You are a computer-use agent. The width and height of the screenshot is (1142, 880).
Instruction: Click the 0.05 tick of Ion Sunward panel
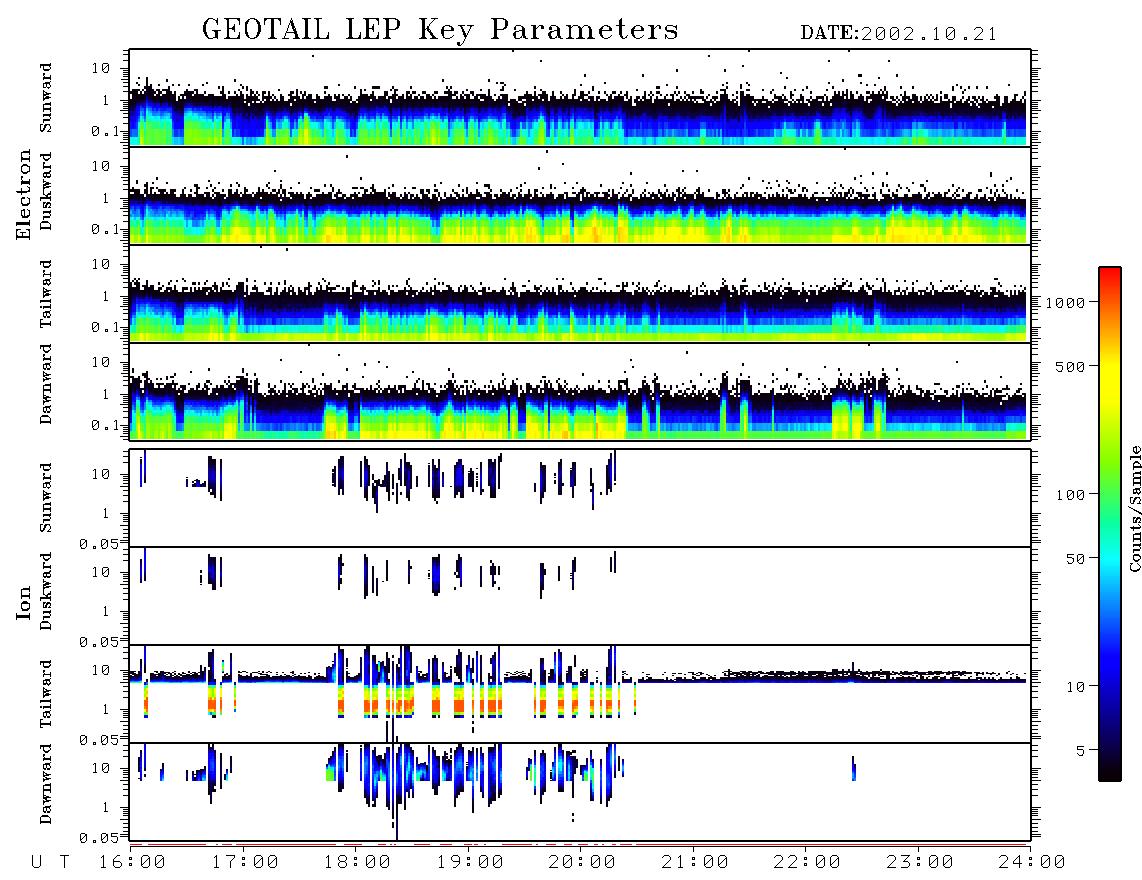click(99, 544)
